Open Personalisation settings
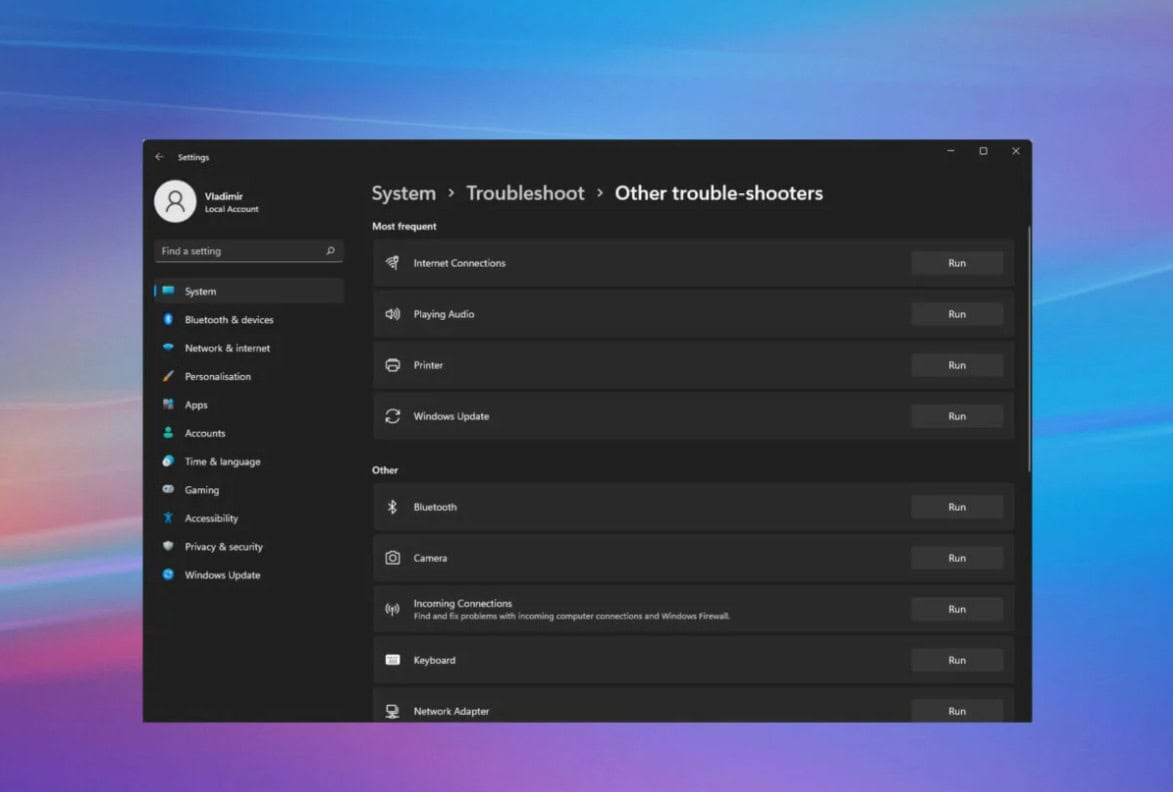Viewport: 1173px width, 792px height. 249,376
